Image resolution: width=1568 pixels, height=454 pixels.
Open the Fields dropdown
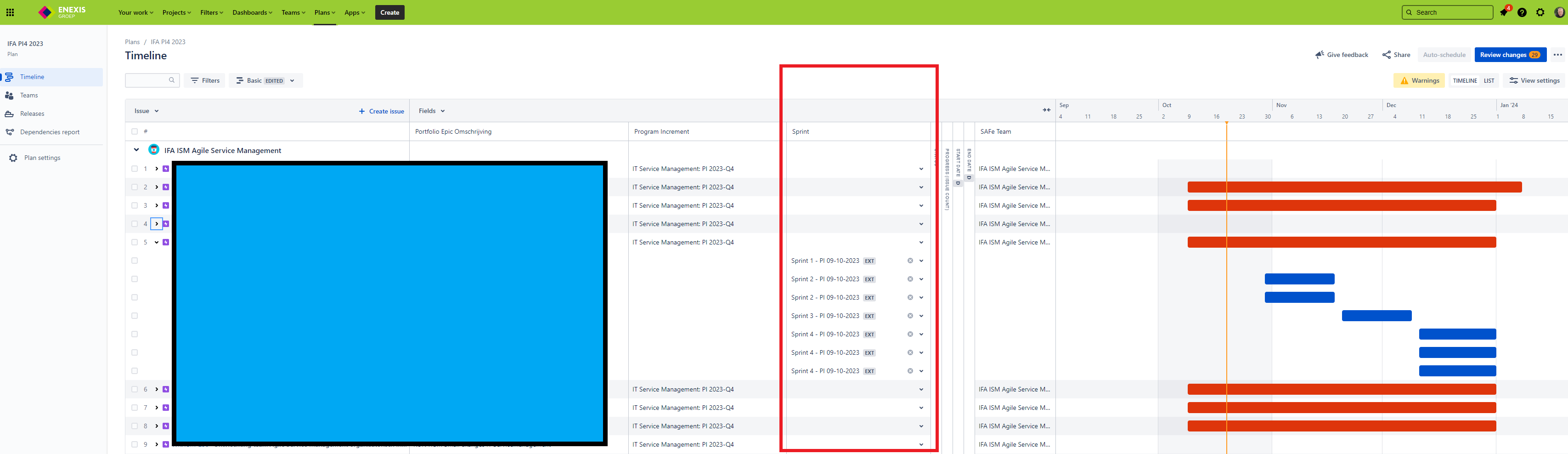point(432,111)
